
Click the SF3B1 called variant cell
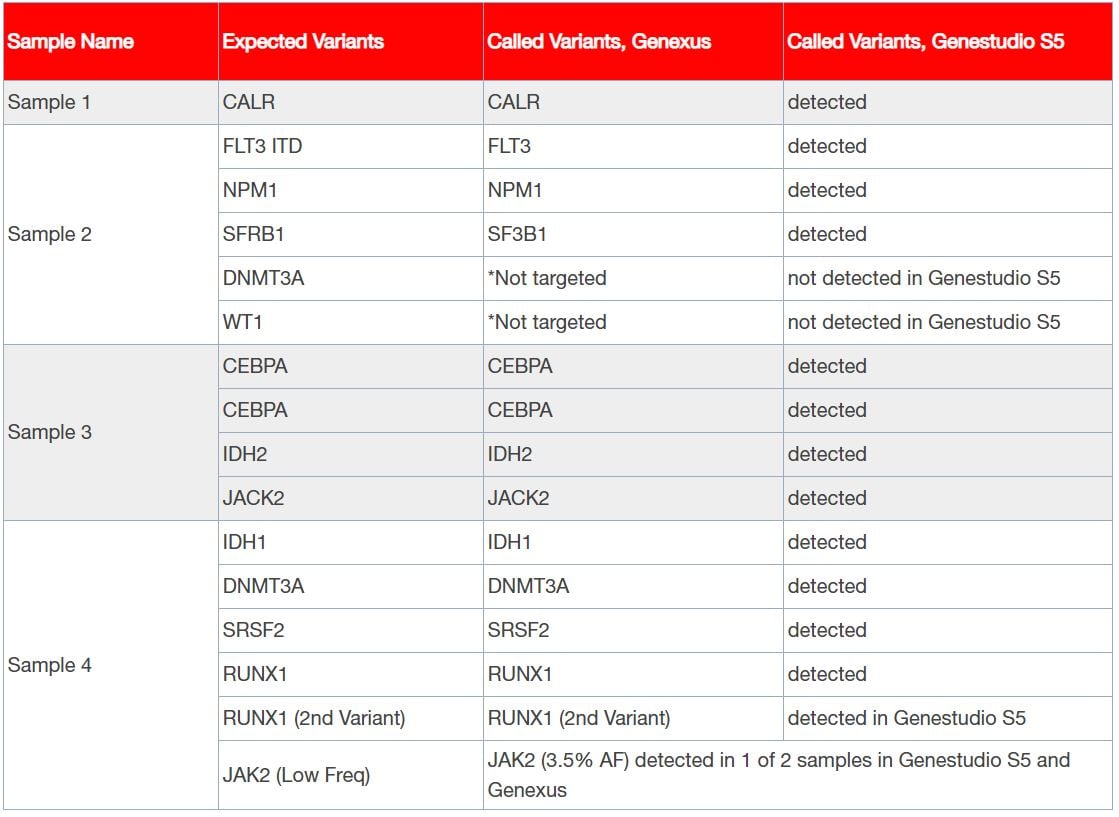pos(517,234)
